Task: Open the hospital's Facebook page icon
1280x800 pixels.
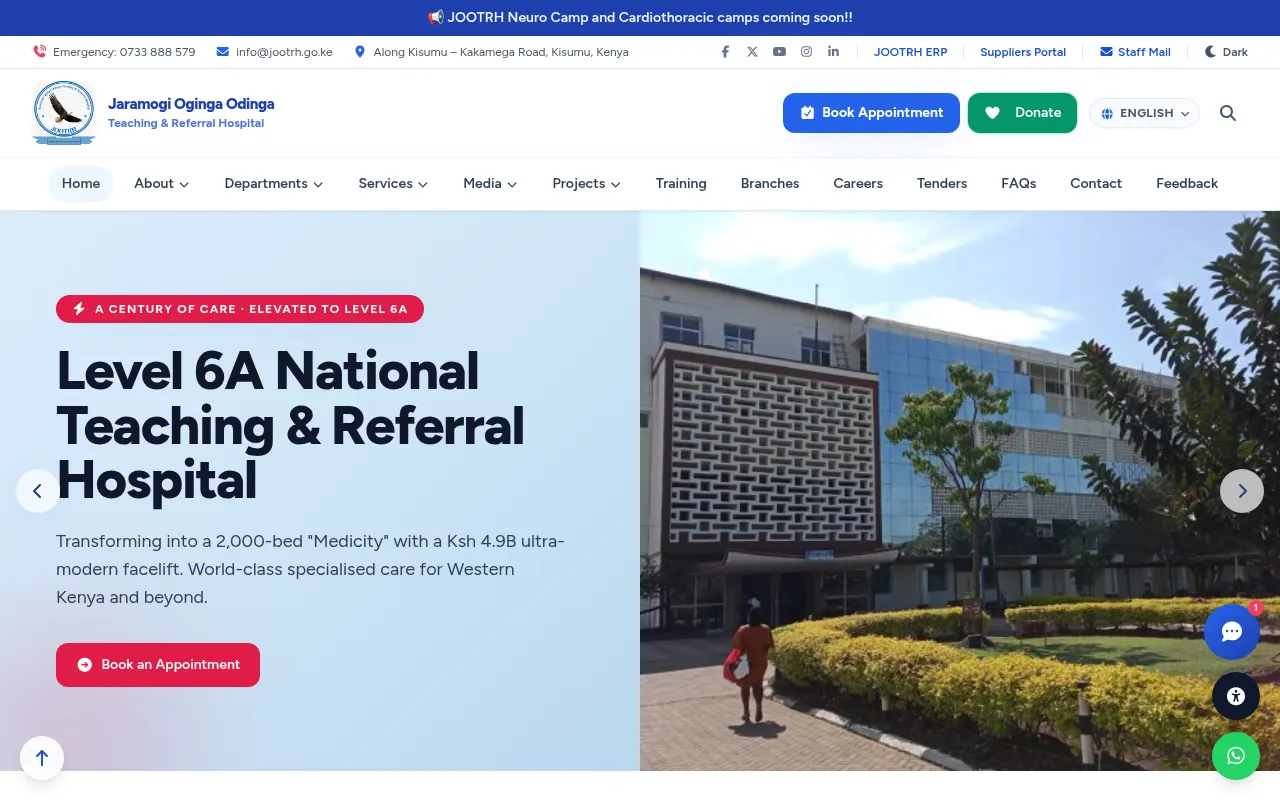Action: tap(725, 52)
